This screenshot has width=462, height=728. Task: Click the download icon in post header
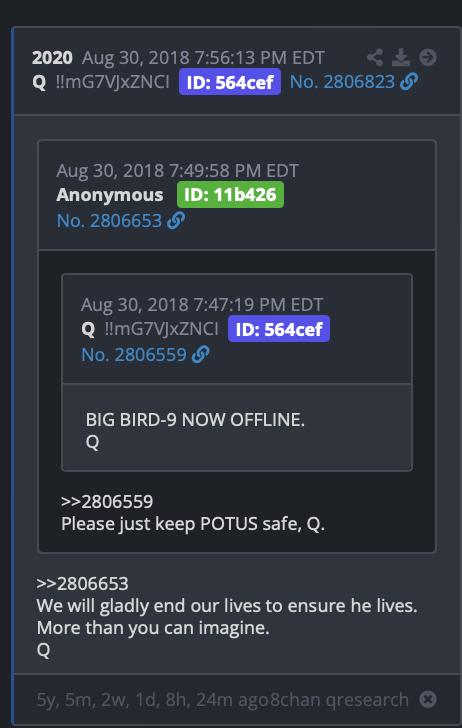401,58
